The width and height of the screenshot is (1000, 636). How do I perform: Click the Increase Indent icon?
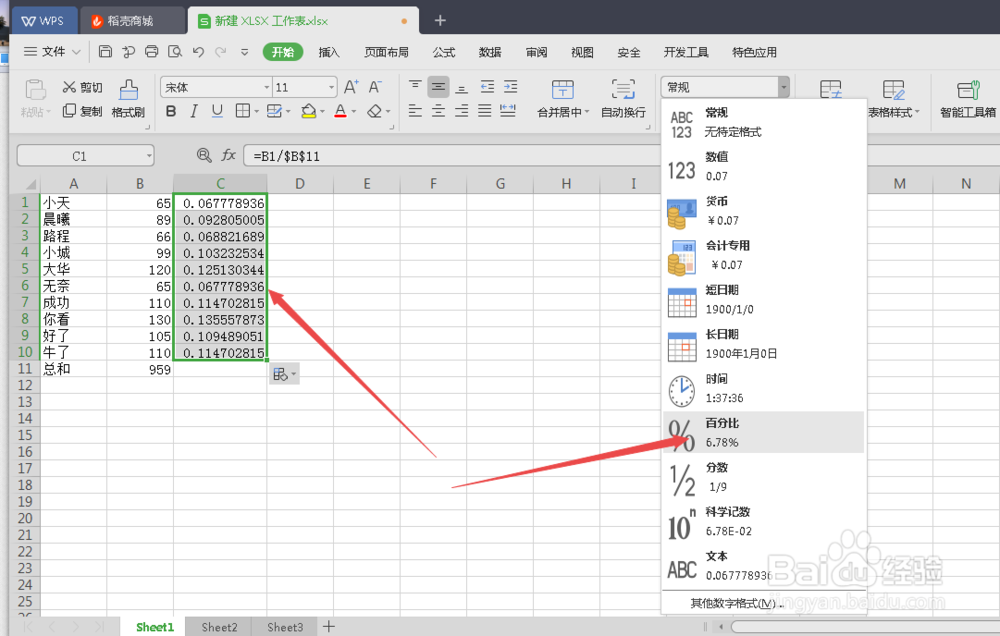510,87
